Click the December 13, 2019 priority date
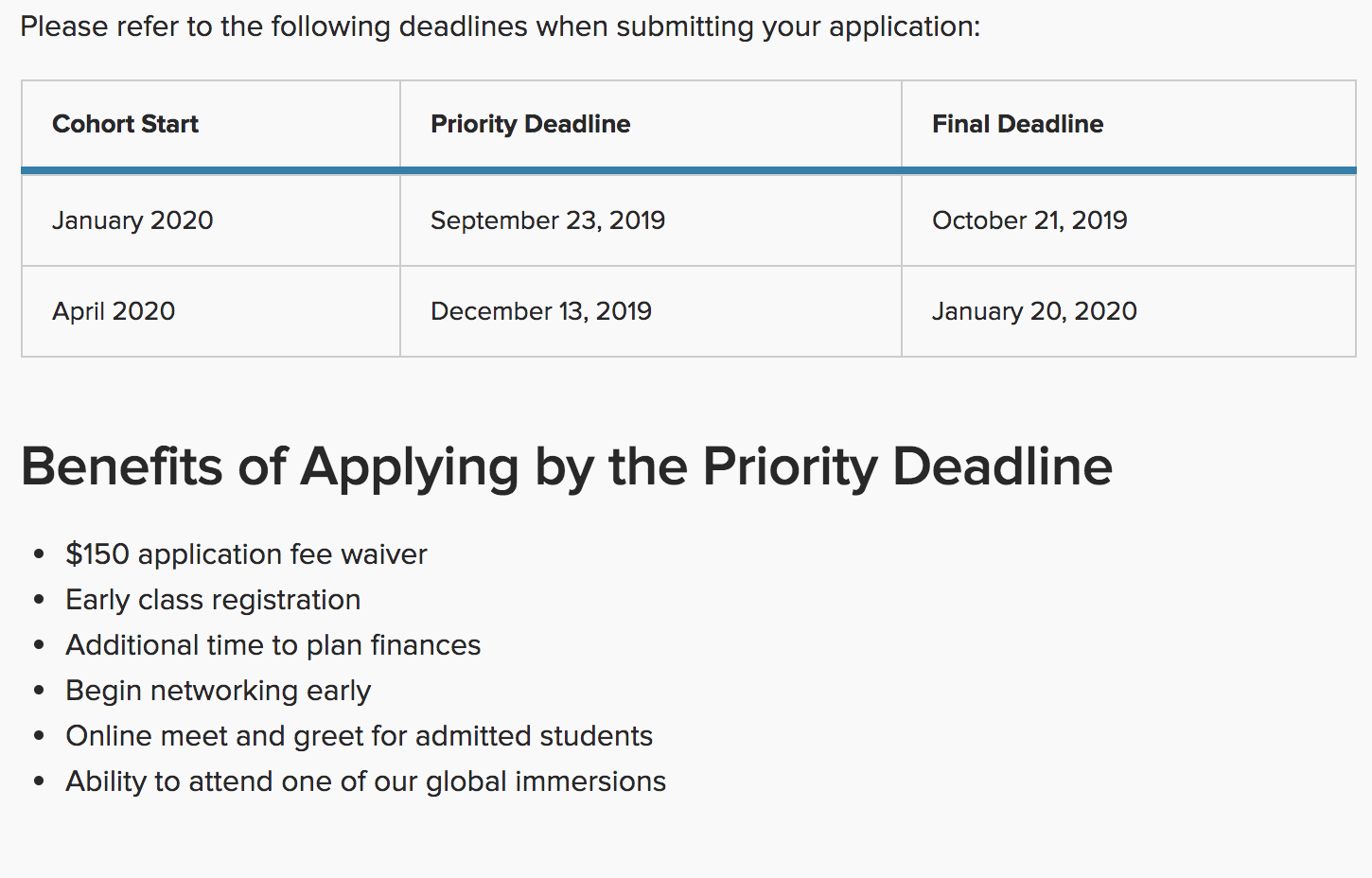This screenshot has height=878, width=1372. coord(541,311)
